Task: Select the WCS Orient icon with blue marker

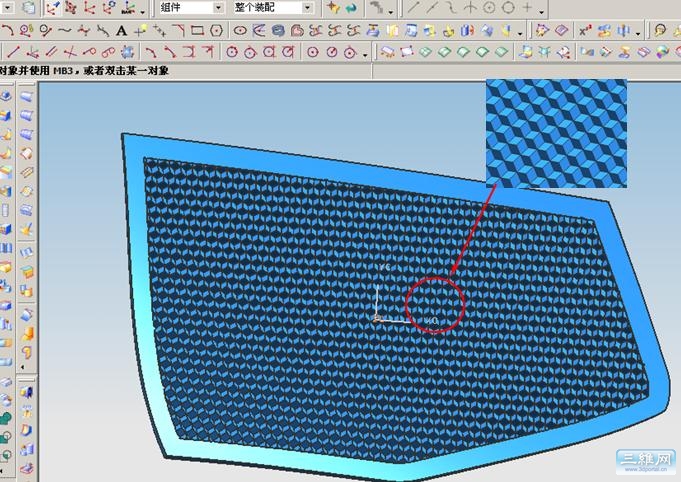Action: click(x=52, y=8)
